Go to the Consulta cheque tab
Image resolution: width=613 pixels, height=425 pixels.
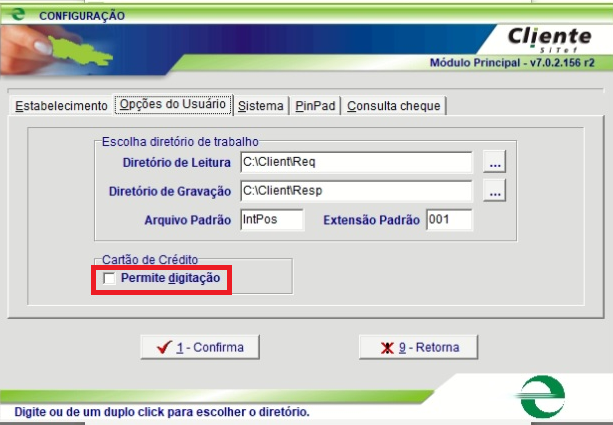click(x=394, y=106)
